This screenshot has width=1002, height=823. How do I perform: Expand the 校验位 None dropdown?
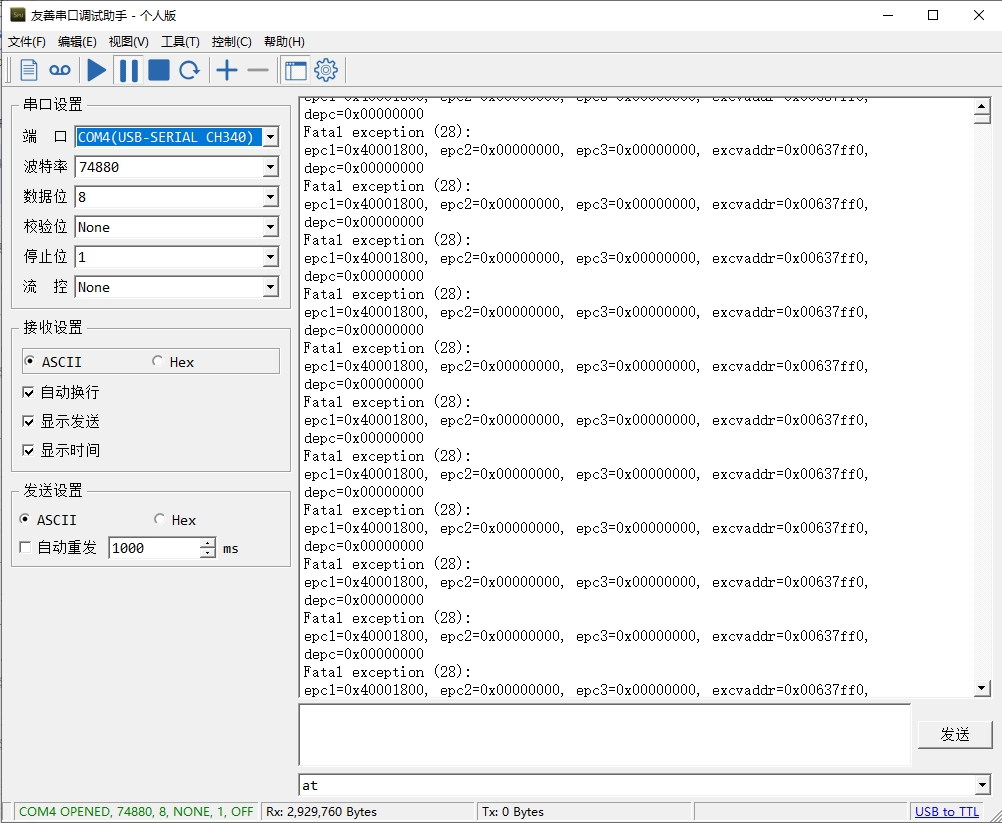tap(271, 227)
